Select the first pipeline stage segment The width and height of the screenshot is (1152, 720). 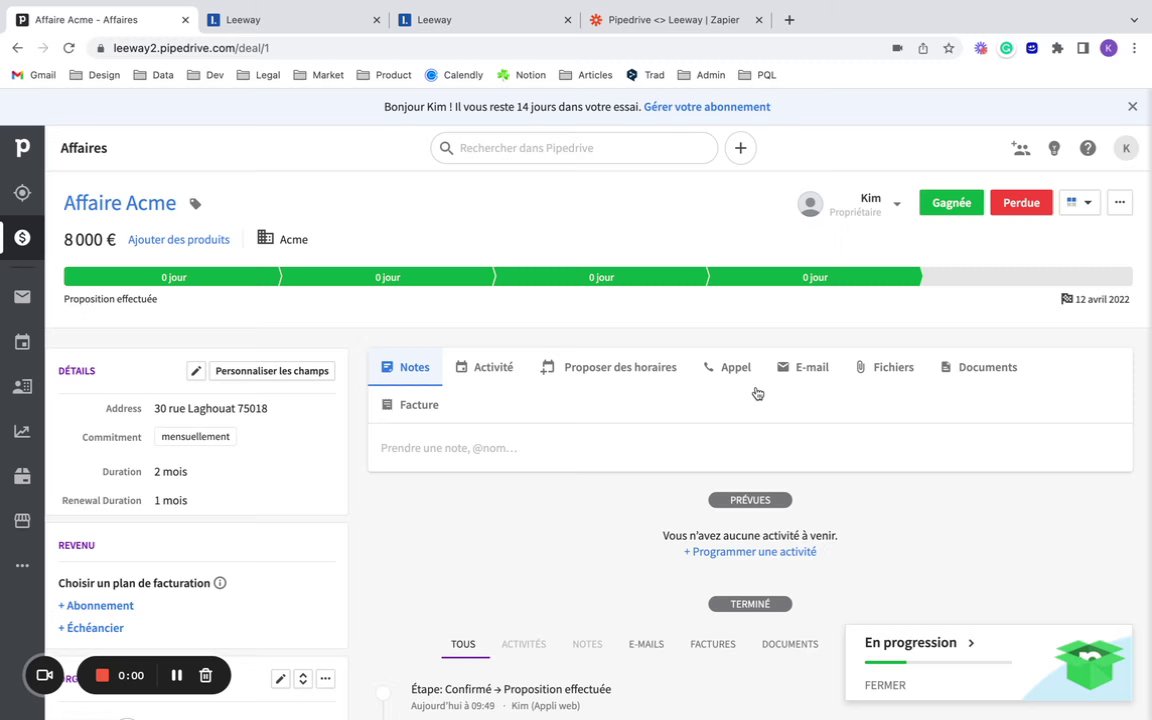pos(172,277)
